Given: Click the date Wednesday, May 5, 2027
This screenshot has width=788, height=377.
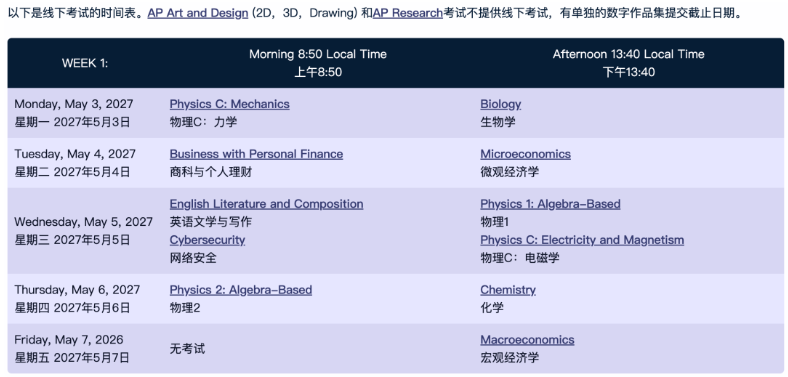Looking at the screenshot, I should 83,222.
